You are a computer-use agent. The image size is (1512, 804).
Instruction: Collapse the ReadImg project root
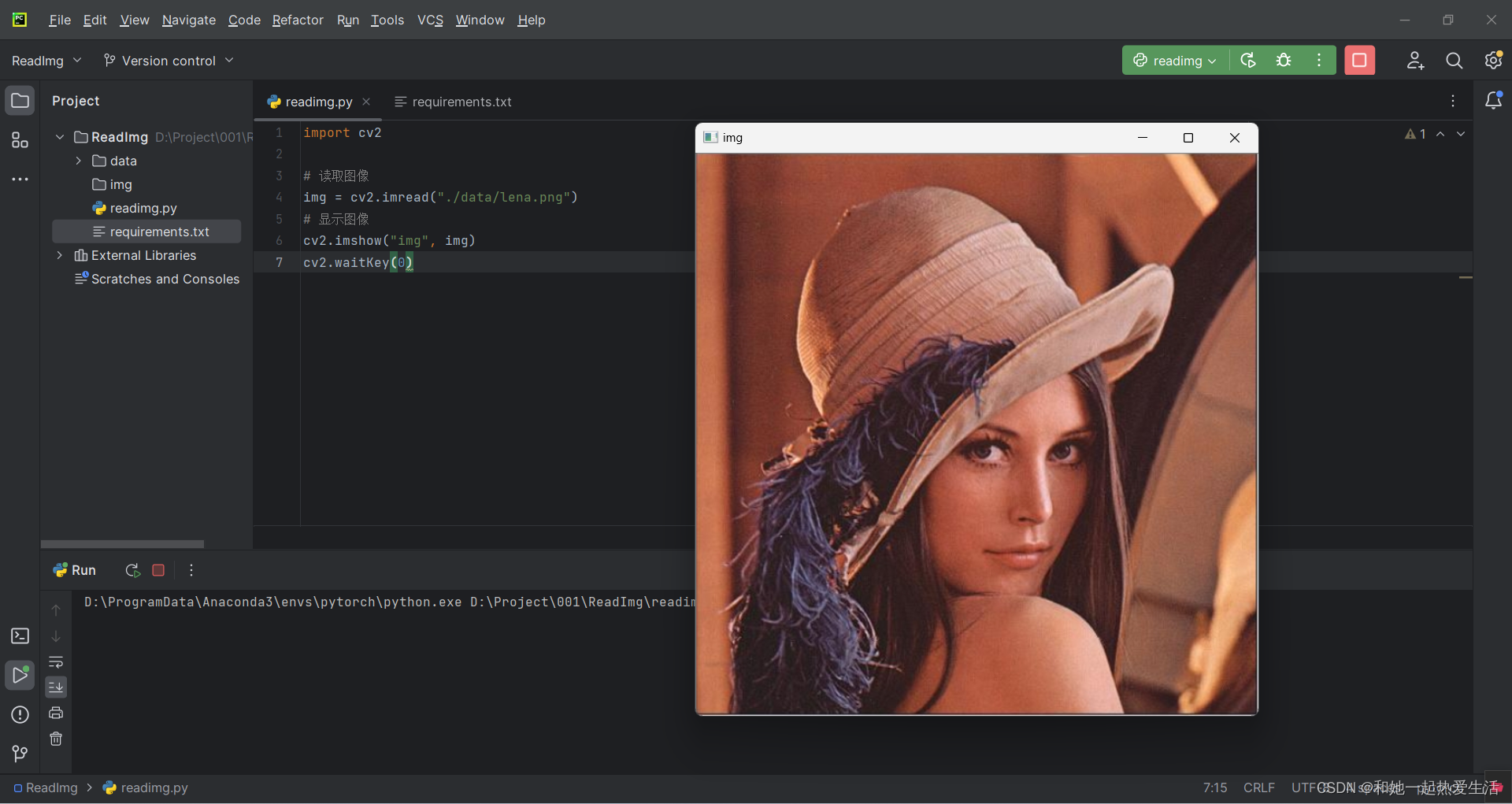tap(60, 137)
